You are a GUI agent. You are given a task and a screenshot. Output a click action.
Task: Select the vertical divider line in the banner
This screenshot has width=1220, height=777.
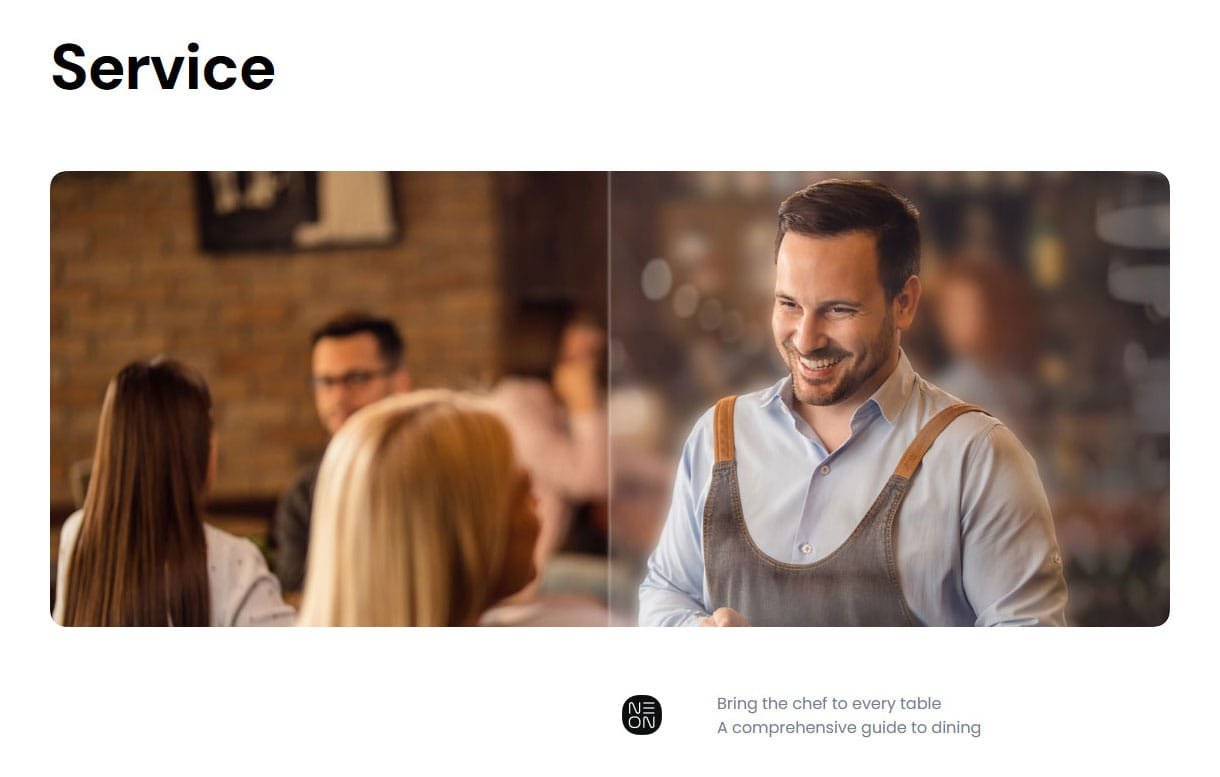609,398
